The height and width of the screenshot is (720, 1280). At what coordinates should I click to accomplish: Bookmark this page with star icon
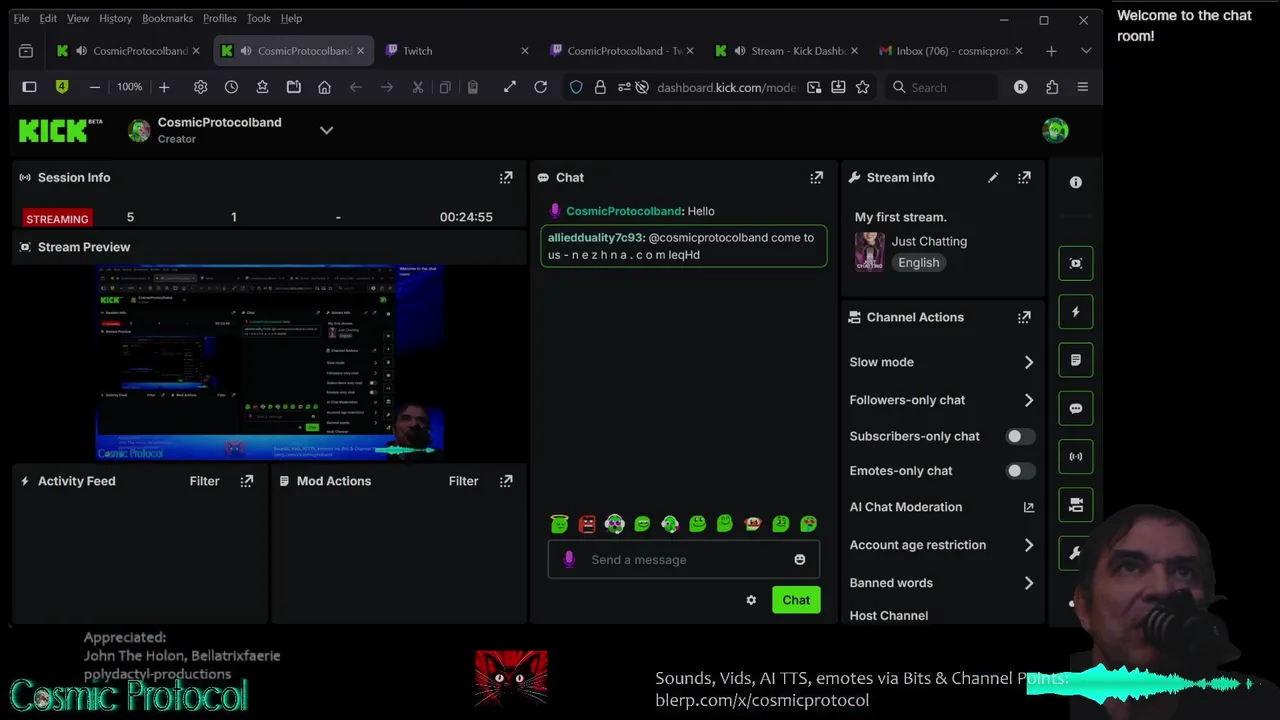point(863,87)
